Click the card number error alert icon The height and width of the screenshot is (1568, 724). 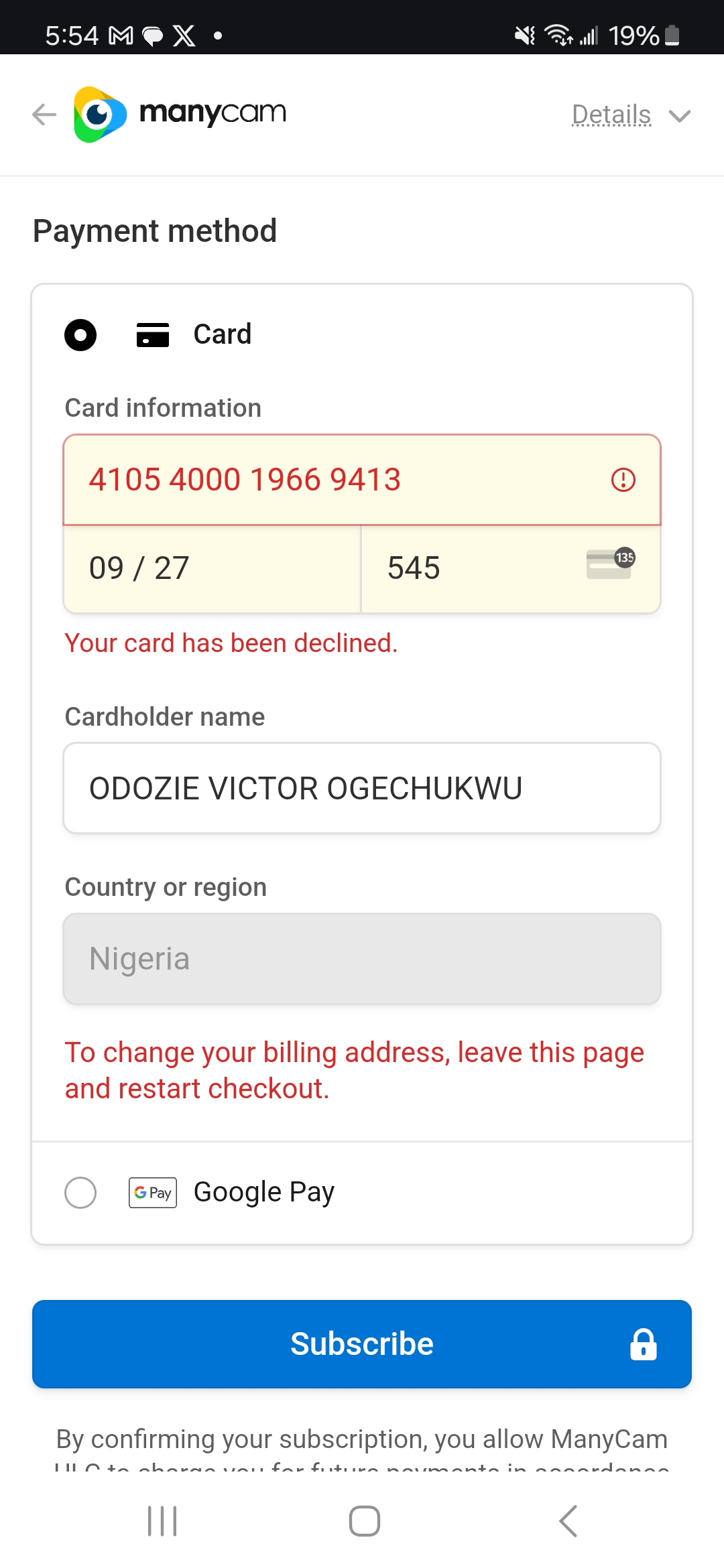[x=623, y=480]
